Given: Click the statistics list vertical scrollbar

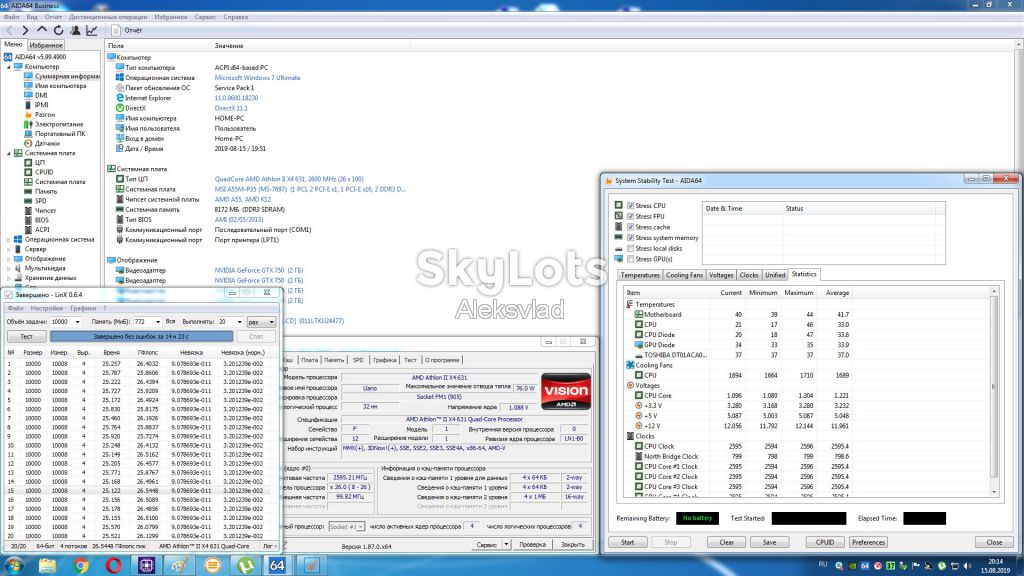Looking at the screenshot, I should (x=994, y=392).
